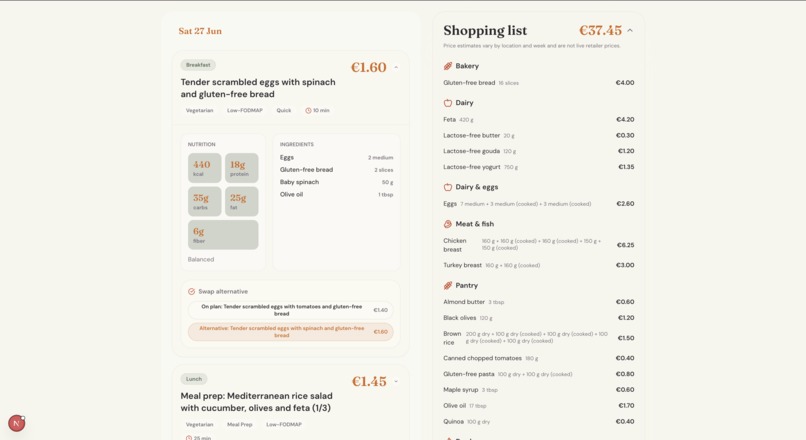806x440 pixels.
Task: Click the shopping list total €37.45
Action: [x=600, y=30]
